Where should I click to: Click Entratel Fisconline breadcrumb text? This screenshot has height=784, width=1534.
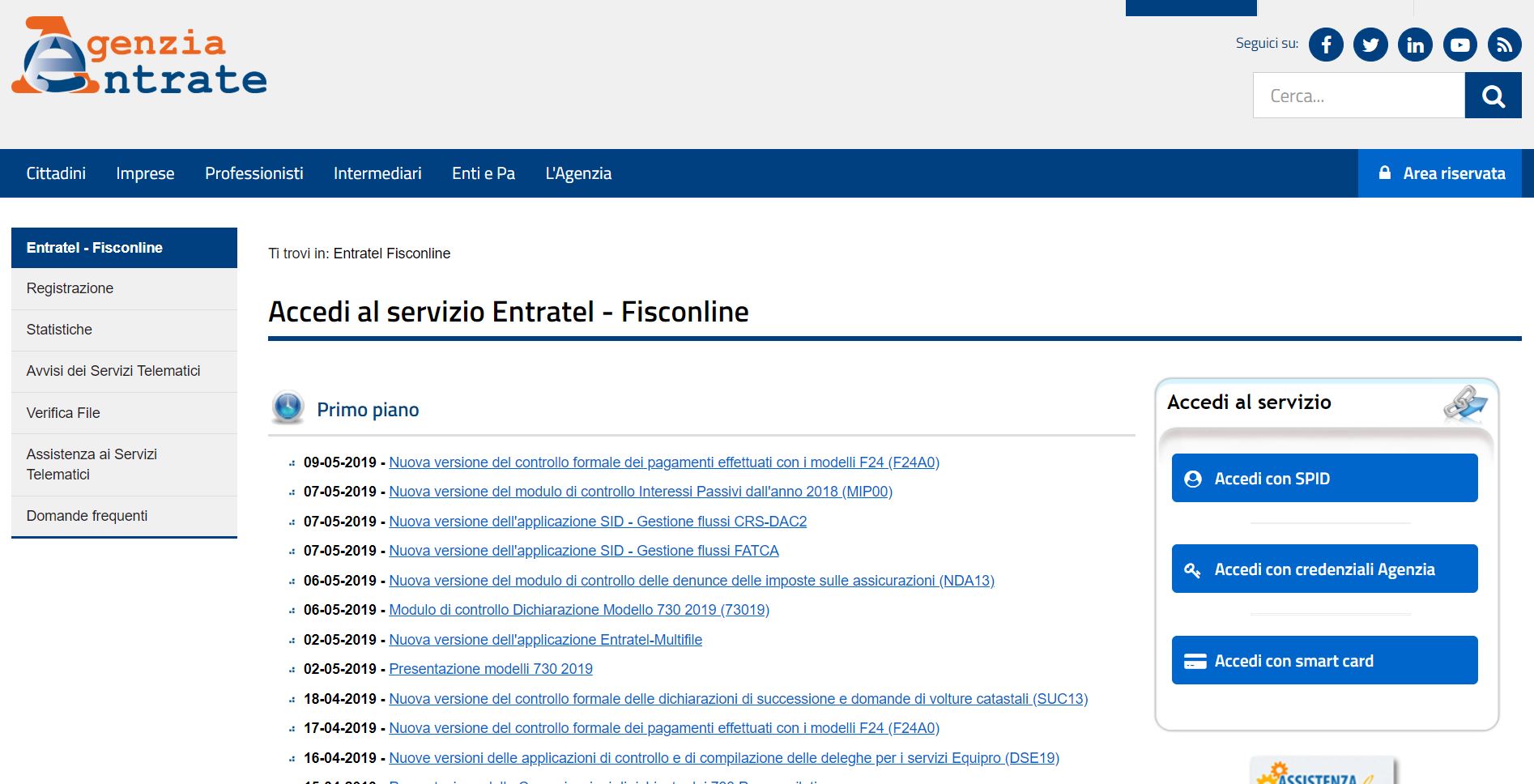pos(392,254)
